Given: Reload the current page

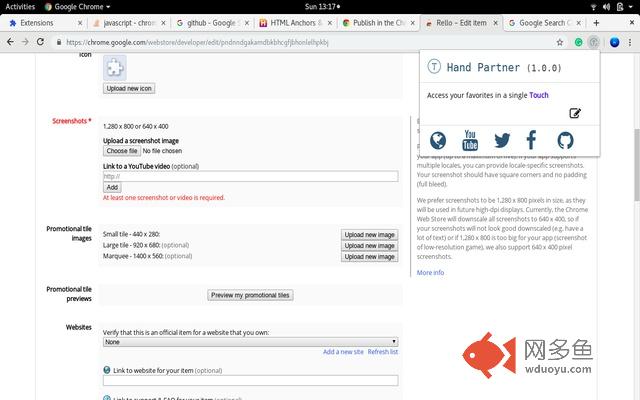Looking at the screenshot, I should point(40,42).
